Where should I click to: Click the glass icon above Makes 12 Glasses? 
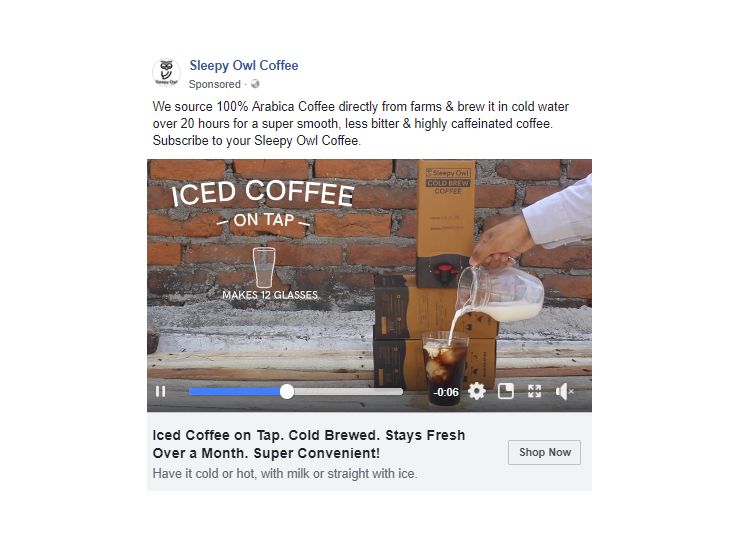point(263,267)
